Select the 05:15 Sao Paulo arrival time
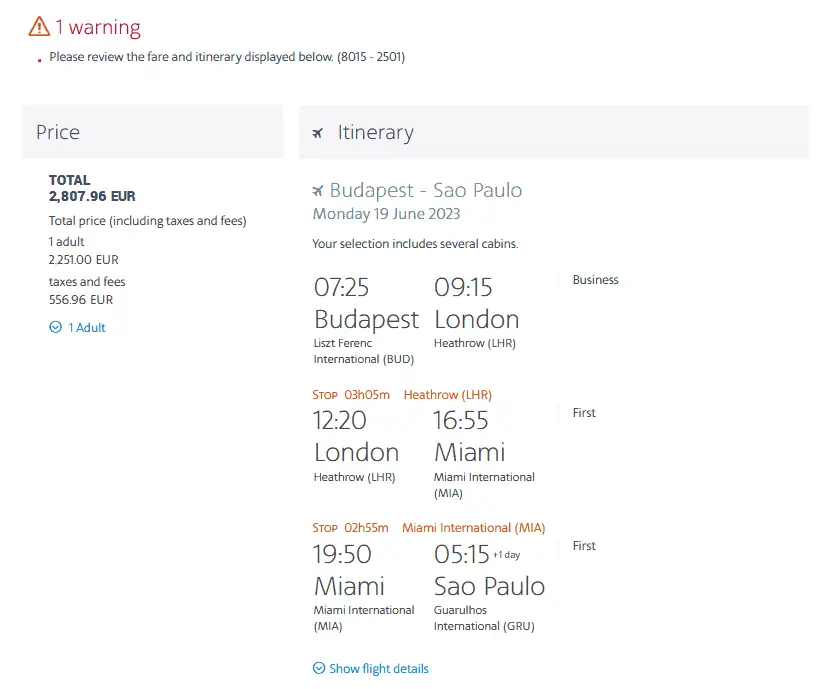Viewport: 816px width, 689px height. click(x=462, y=554)
